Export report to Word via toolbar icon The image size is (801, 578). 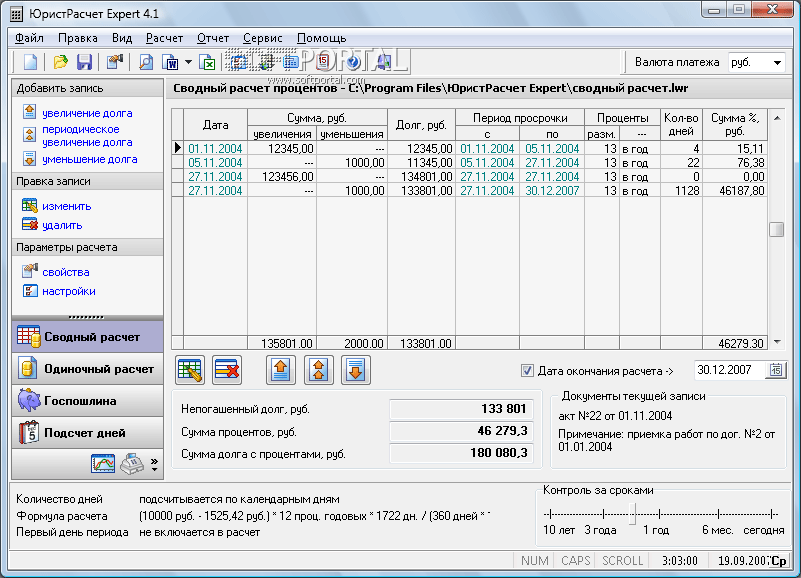pos(171,62)
